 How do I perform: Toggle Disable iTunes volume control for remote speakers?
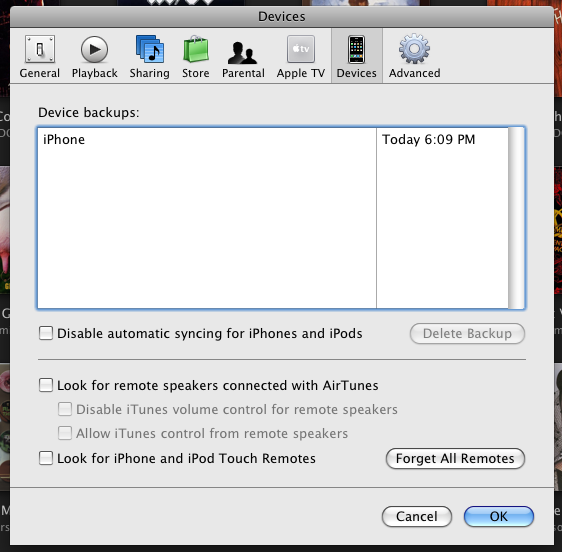(x=65, y=409)
